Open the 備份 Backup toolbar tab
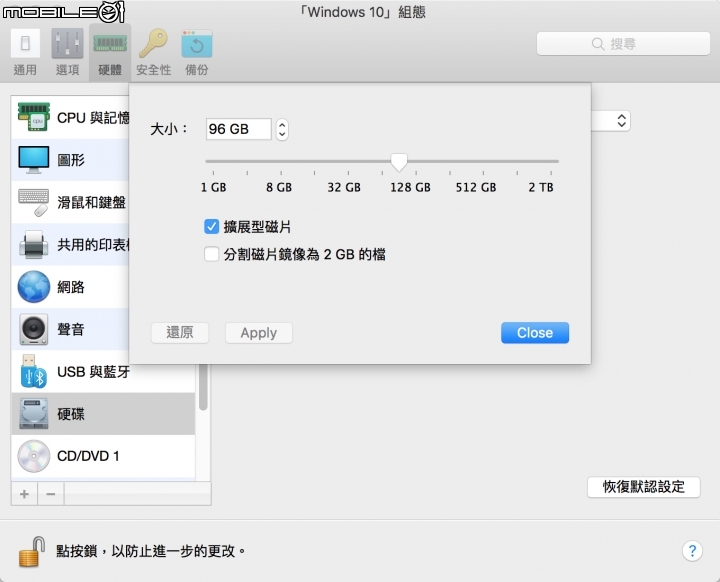This screenshot has width=720, height=582. (197, 52)
